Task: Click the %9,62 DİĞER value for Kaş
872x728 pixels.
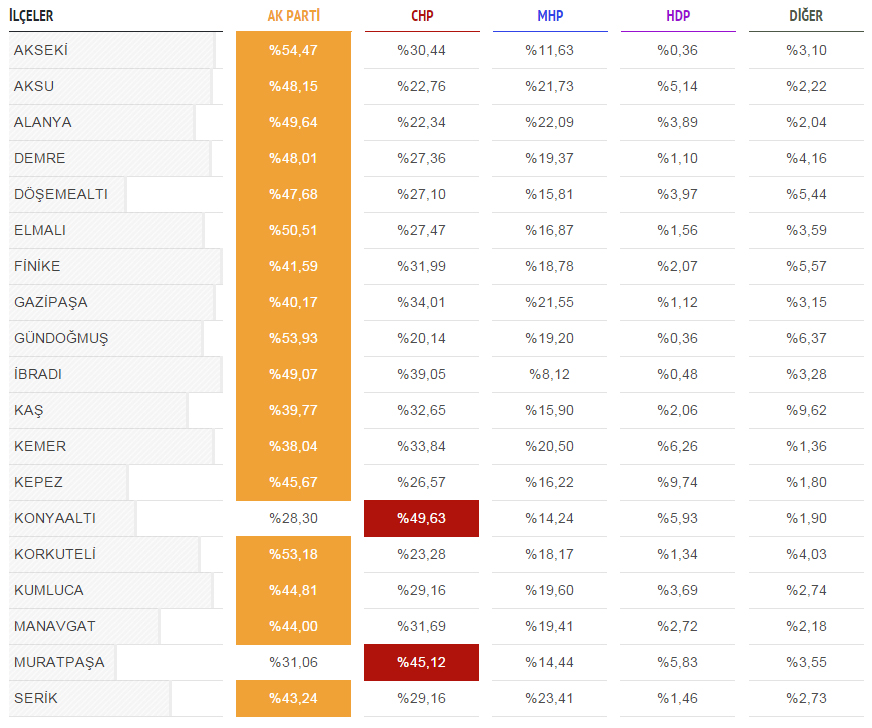Action: pyautogui.click(x=806, y=410)
